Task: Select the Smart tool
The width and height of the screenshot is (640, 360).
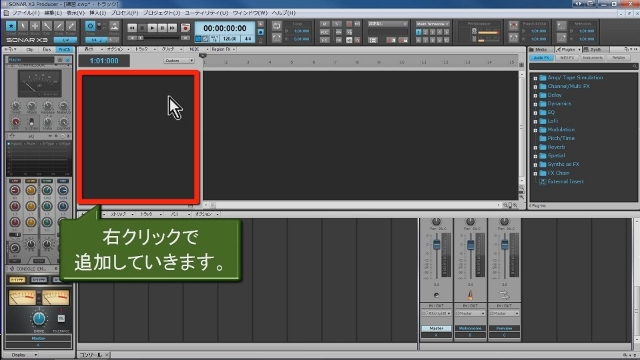Action: pyautogui.click(x=11, y=26)
